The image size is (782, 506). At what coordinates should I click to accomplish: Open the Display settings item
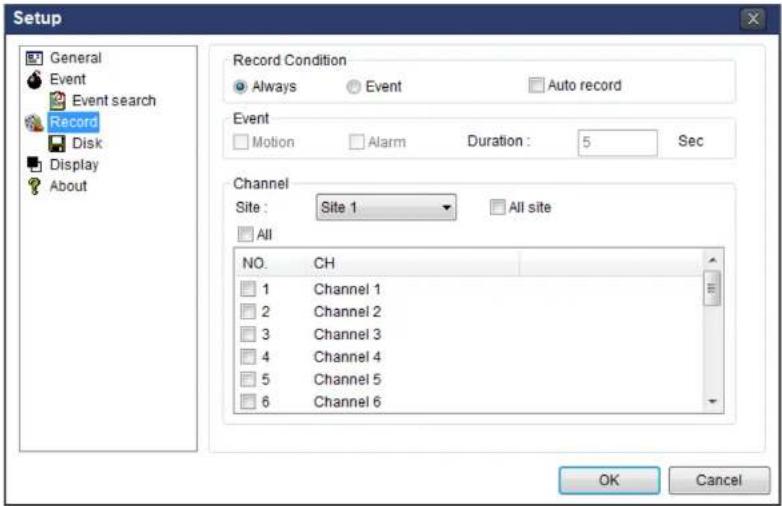point(74,165)
